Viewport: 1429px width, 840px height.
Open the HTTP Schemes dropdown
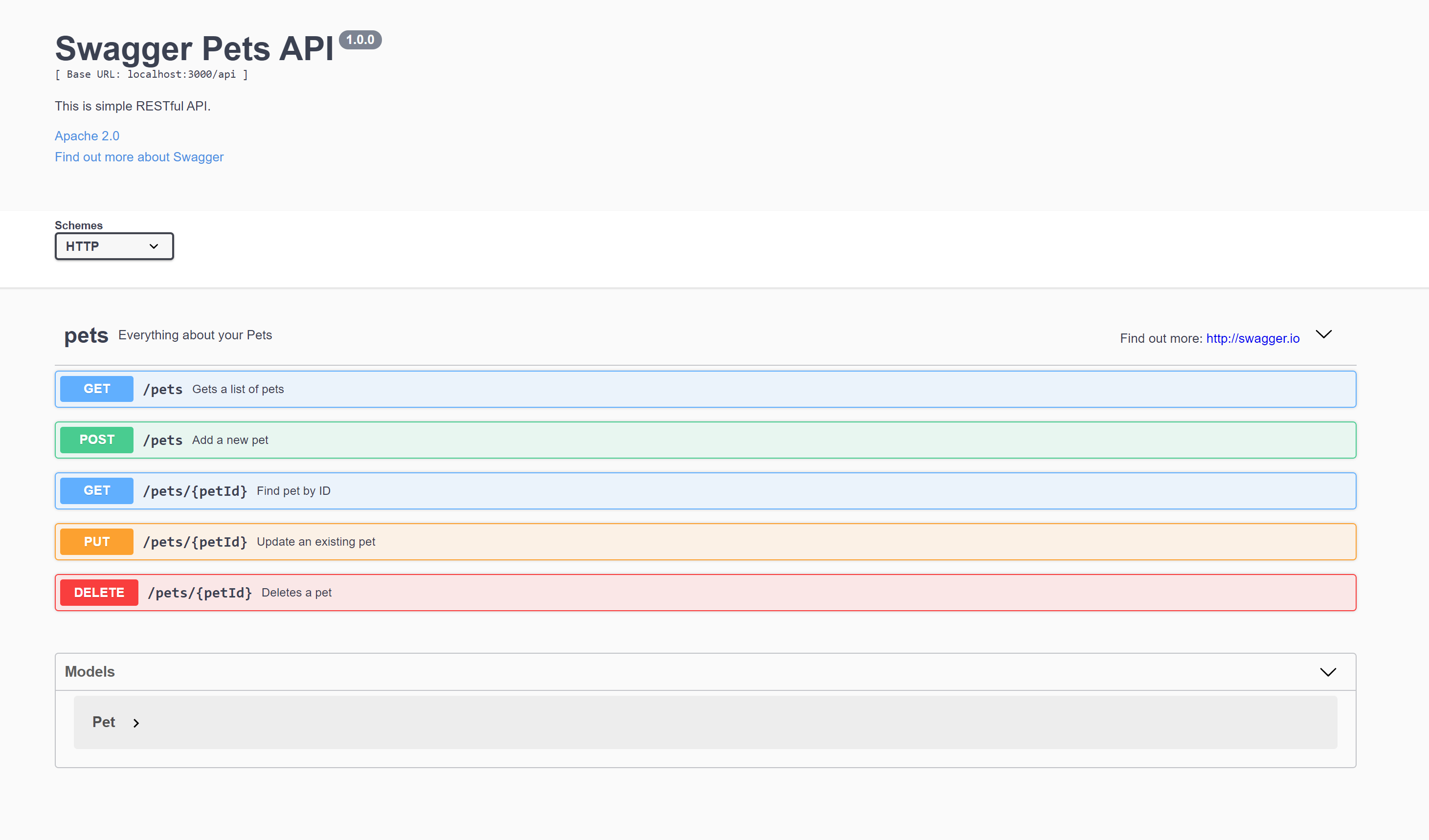(114, 246)
